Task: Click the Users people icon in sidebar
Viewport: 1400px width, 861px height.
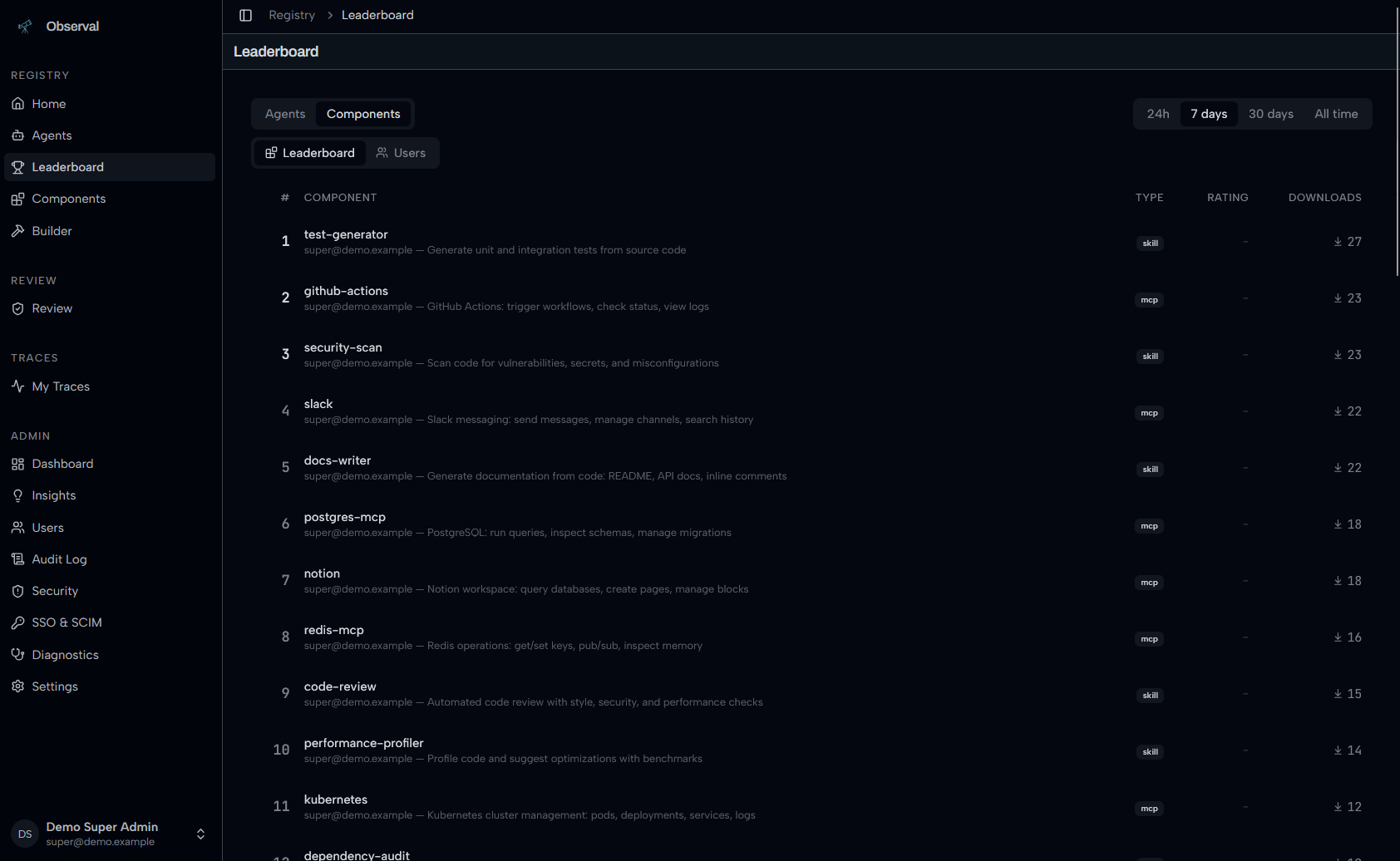Action: click(x=17, y=528)
